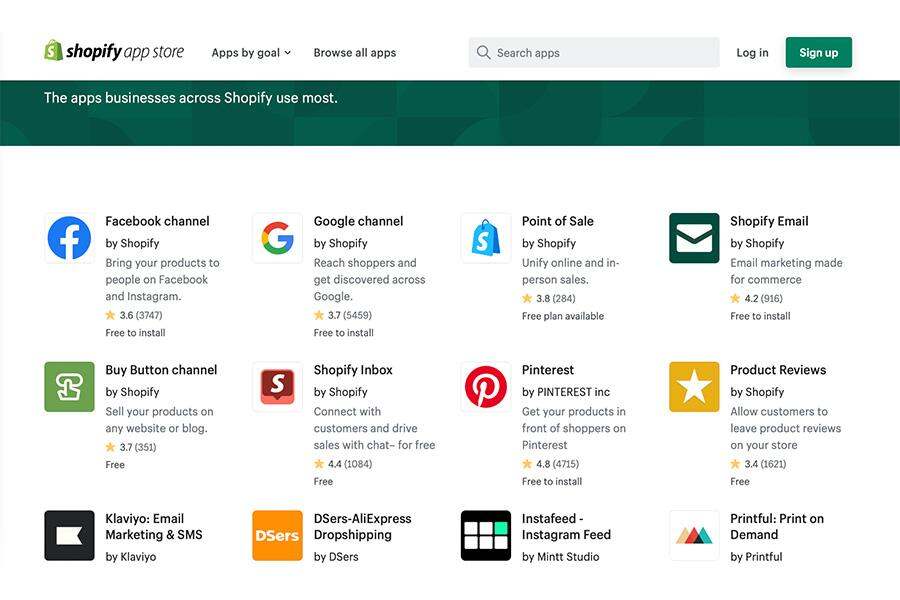Click the Facebook channel rating star
Viewport: 900px width, 600px height.
point(110,315)
